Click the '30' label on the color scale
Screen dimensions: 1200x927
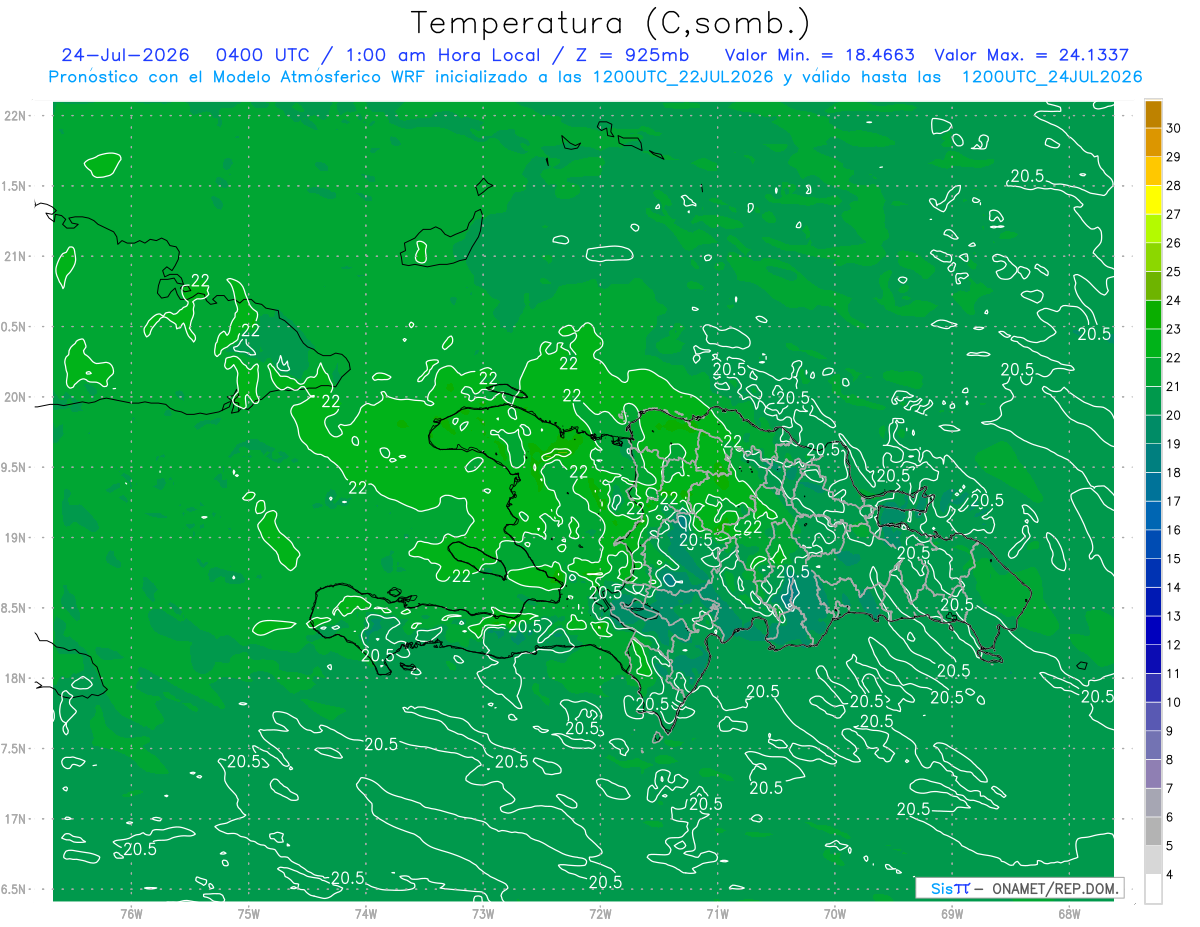[1174, 129]
